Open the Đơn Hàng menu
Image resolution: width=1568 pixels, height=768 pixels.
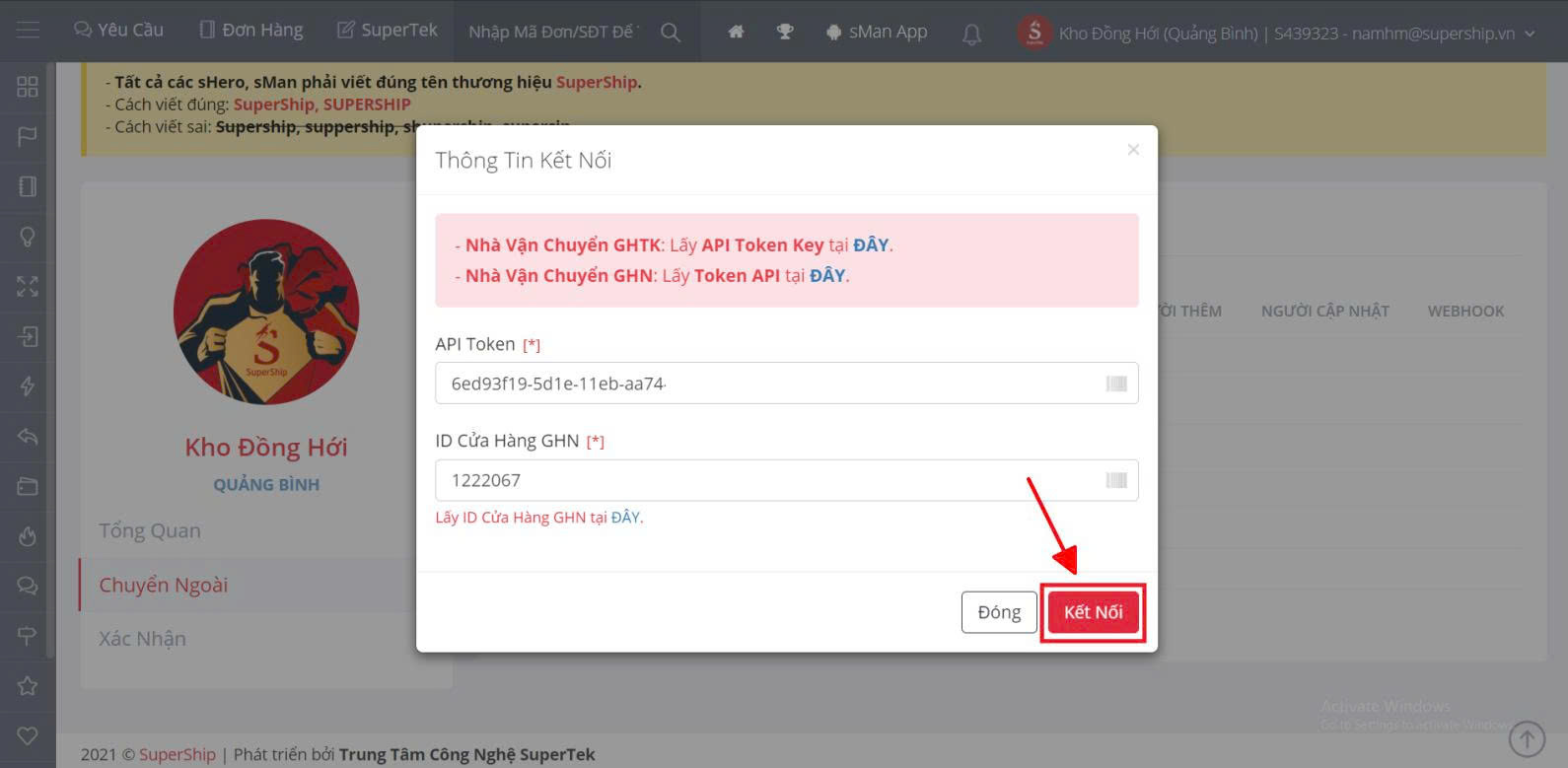click(x=251, y=31)
